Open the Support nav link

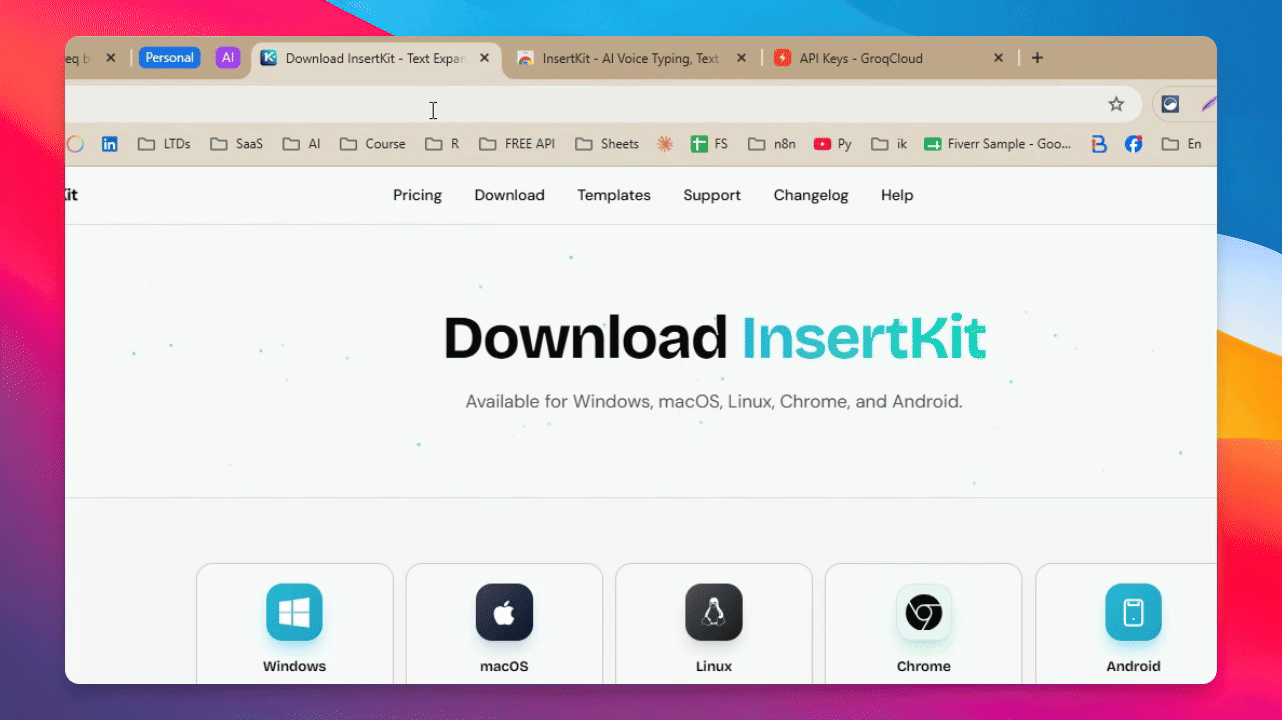point(712,195)
